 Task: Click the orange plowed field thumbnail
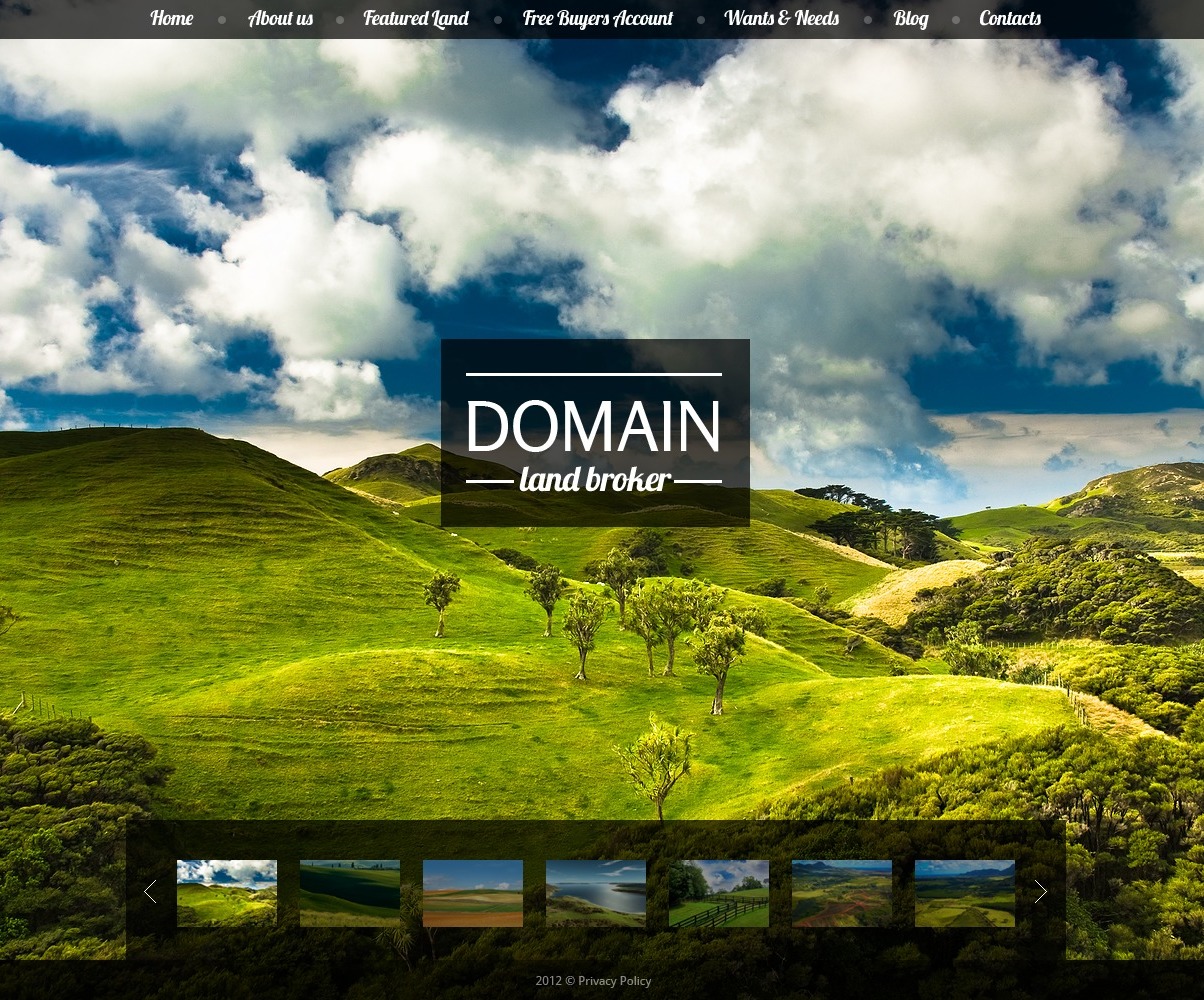coord(472,891)
